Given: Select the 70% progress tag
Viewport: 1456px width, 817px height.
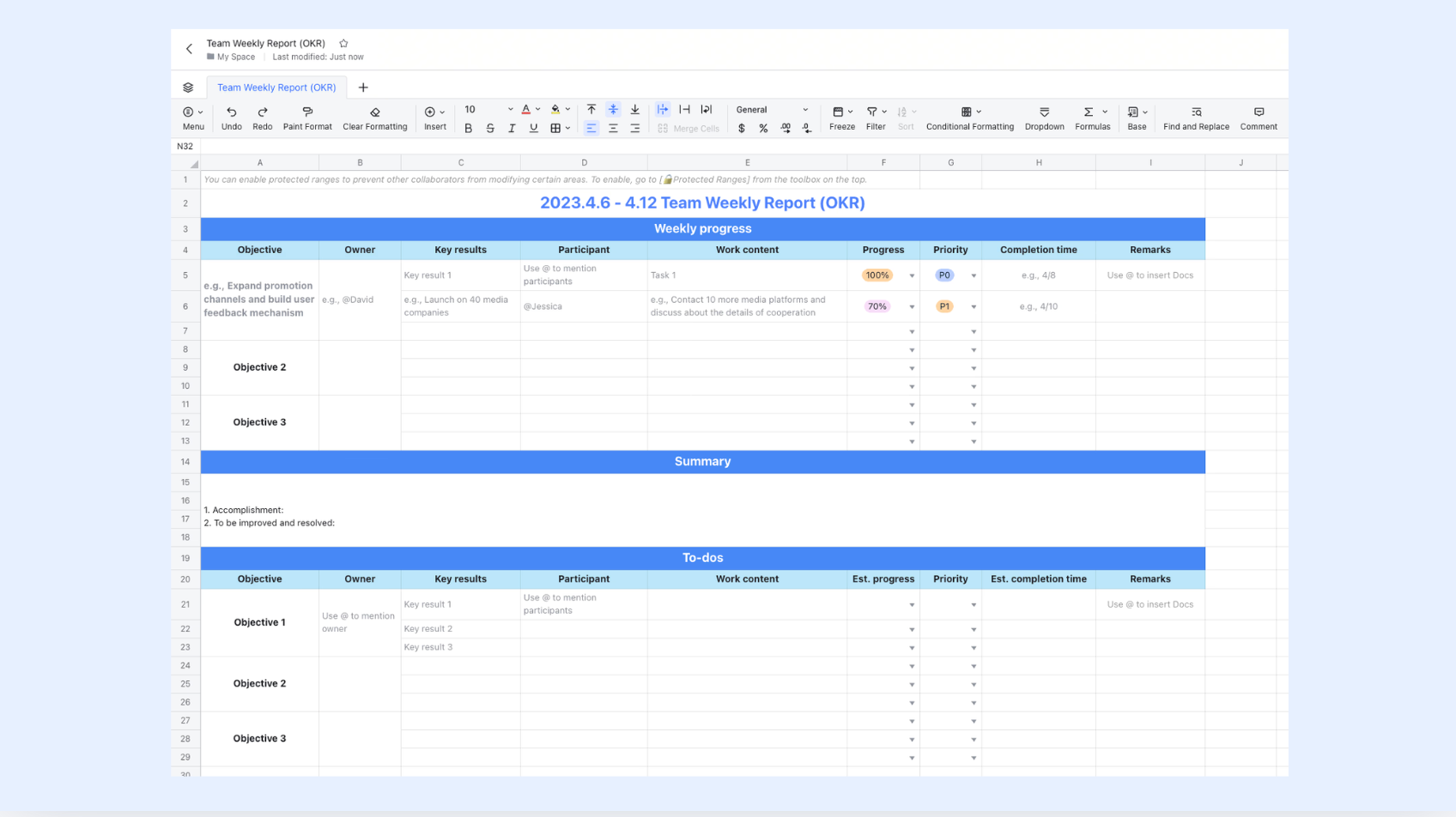Looking at the screenshot, I should click(x=877, y=306).
